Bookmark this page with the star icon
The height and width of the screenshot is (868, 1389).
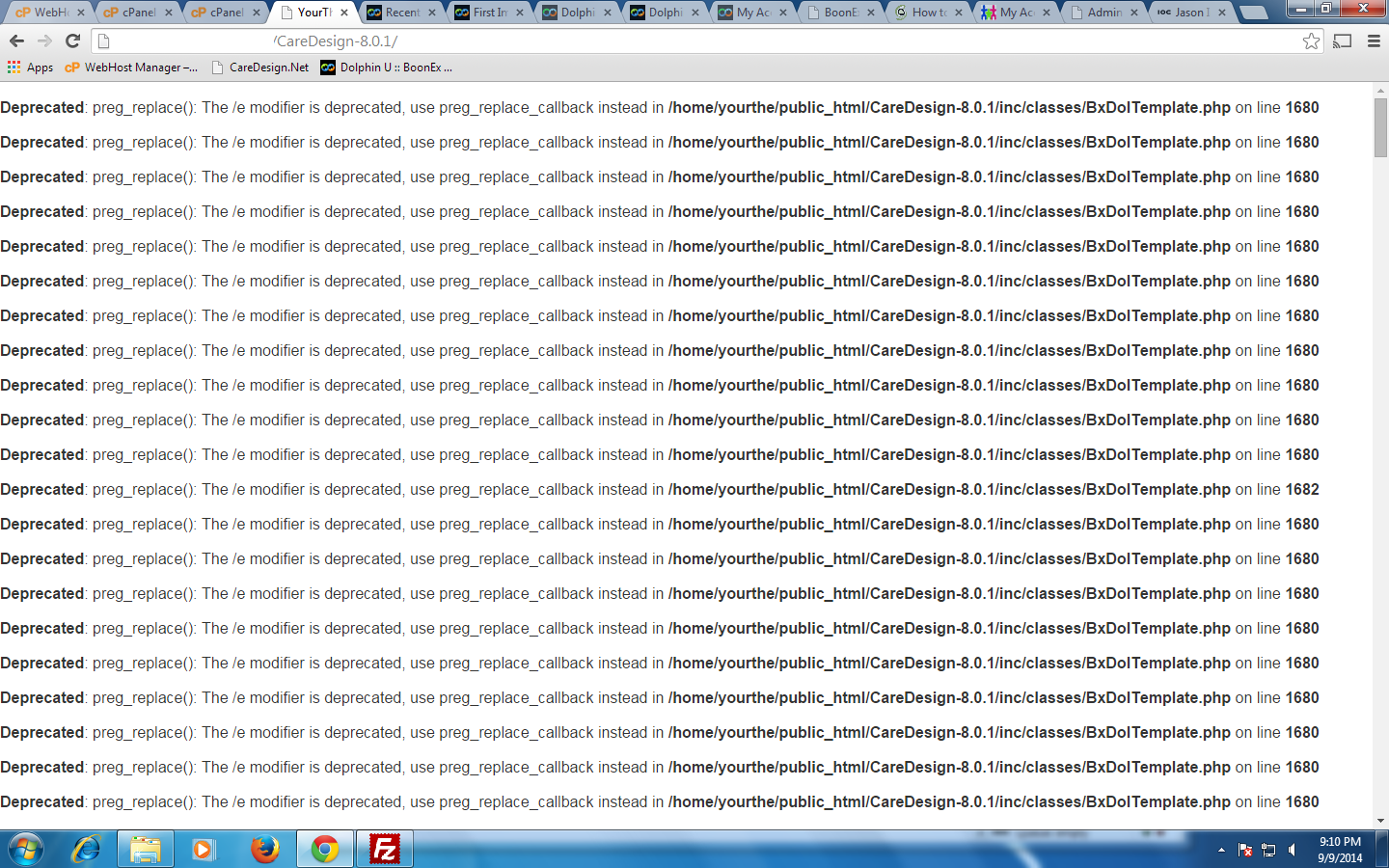click(1311, 41)
